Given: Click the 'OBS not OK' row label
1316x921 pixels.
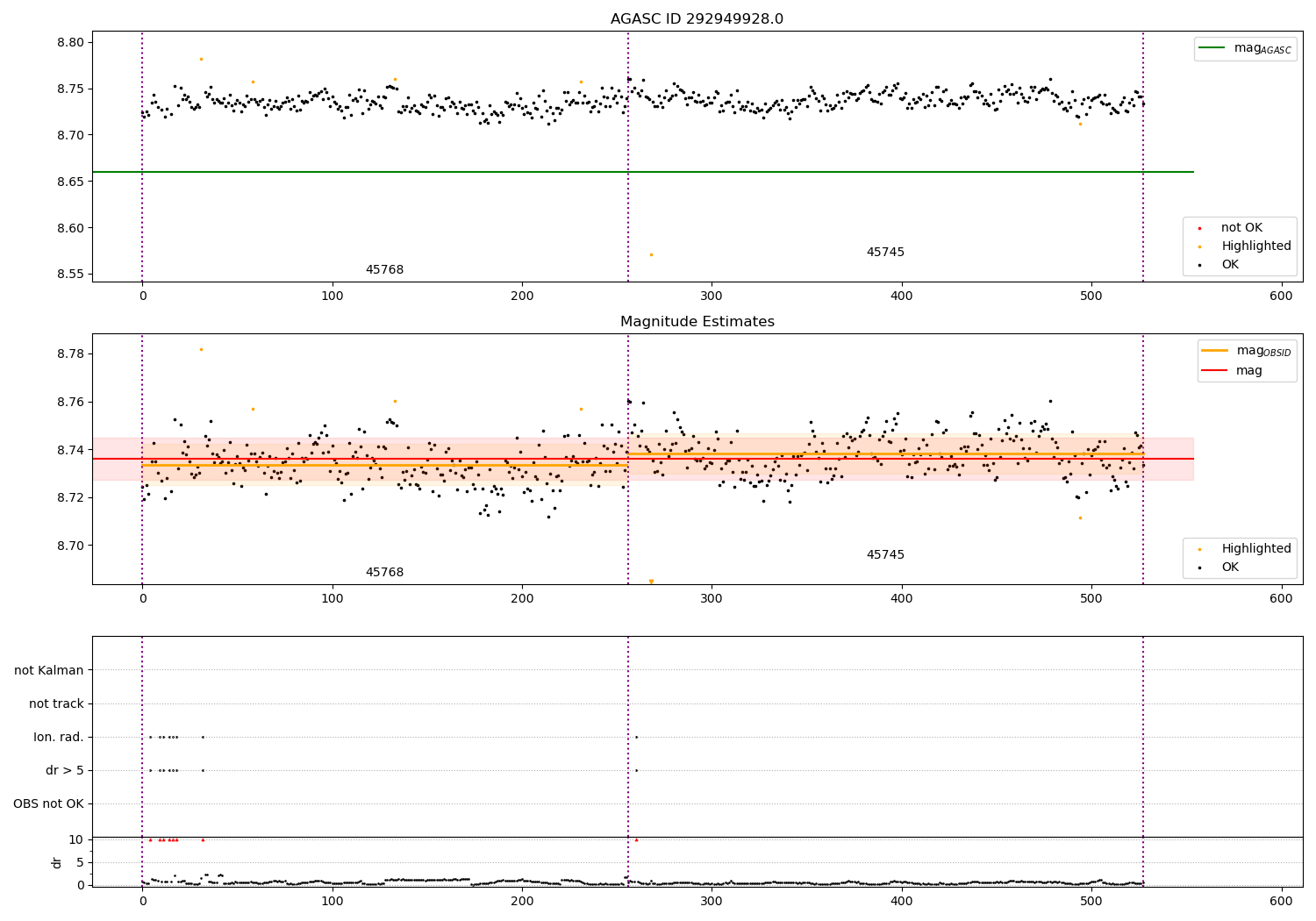Looking at the screenshot, I should tap(48, 803).
